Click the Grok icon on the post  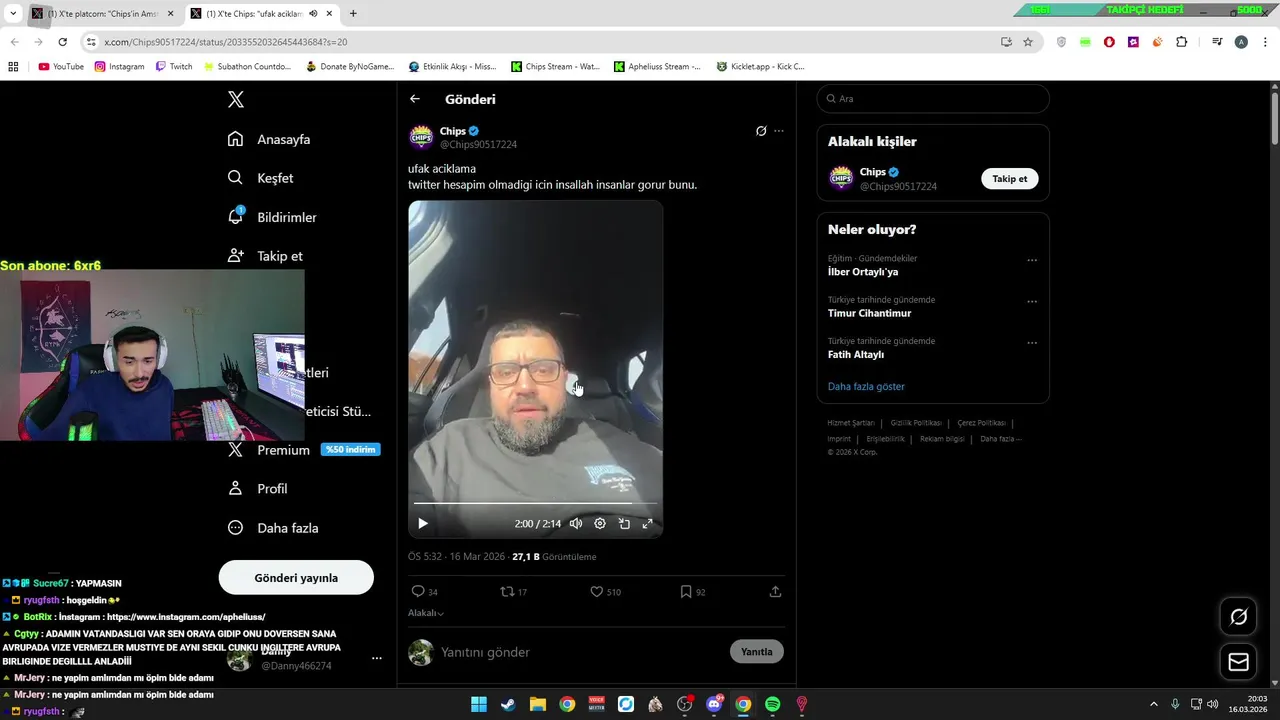(761, 131)
